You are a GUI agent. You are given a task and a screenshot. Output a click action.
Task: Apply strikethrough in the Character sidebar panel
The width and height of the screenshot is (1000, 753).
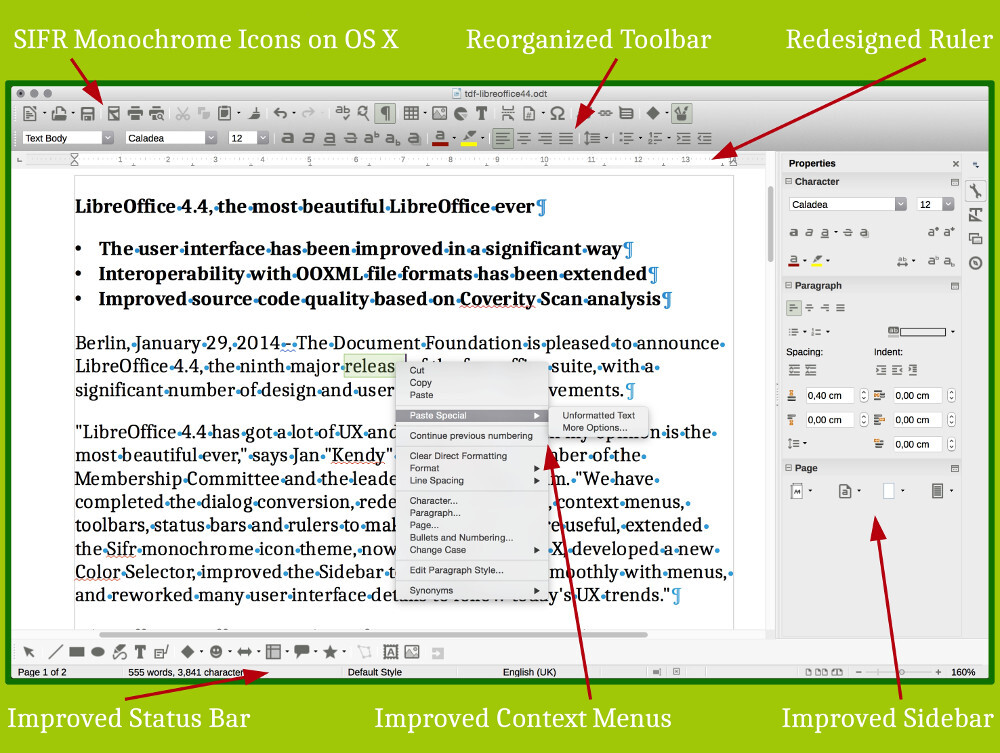point(847,232)
